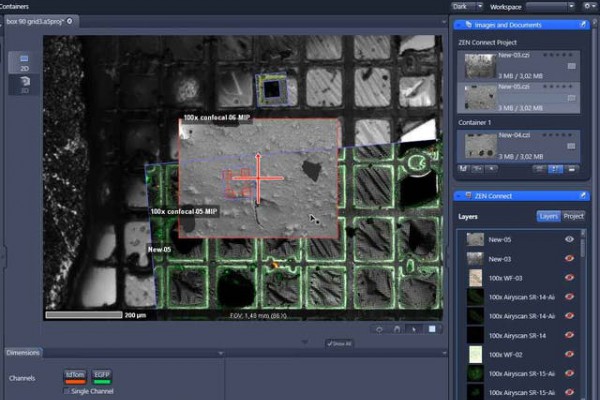Screen dimensions: 600x400
Task: Click the '100x confocal 06-MIP' image label
Action: [x=216, y=118]
